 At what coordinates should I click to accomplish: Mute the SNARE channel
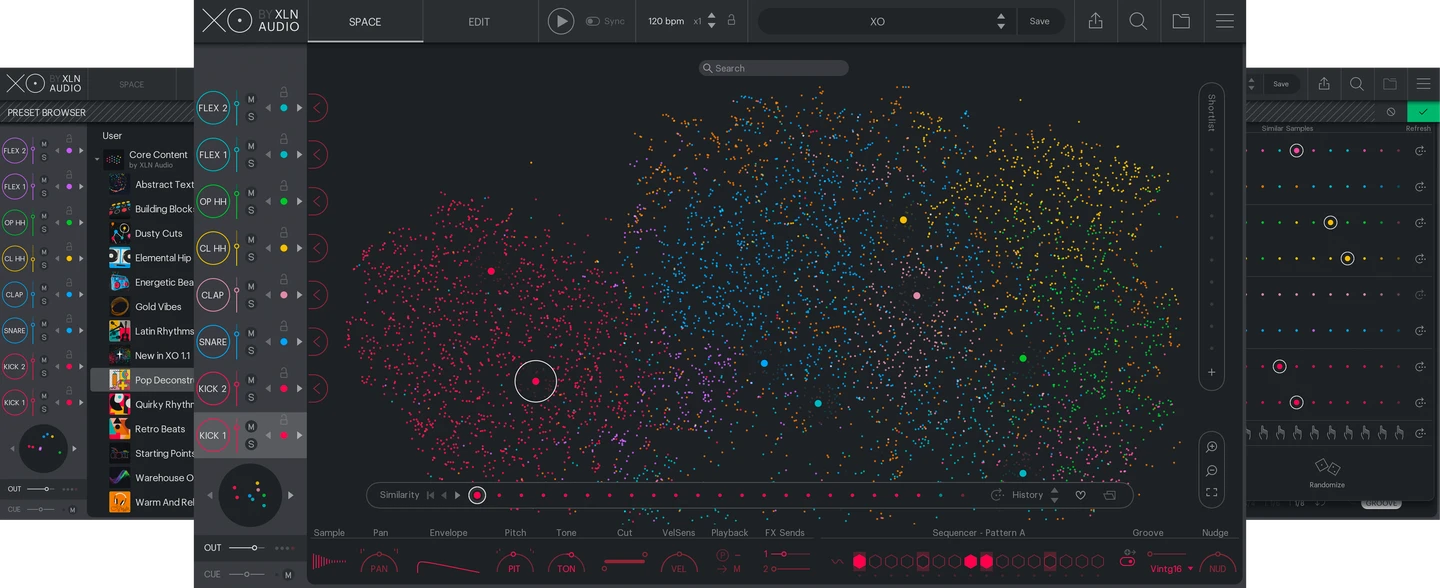[251, 333]
